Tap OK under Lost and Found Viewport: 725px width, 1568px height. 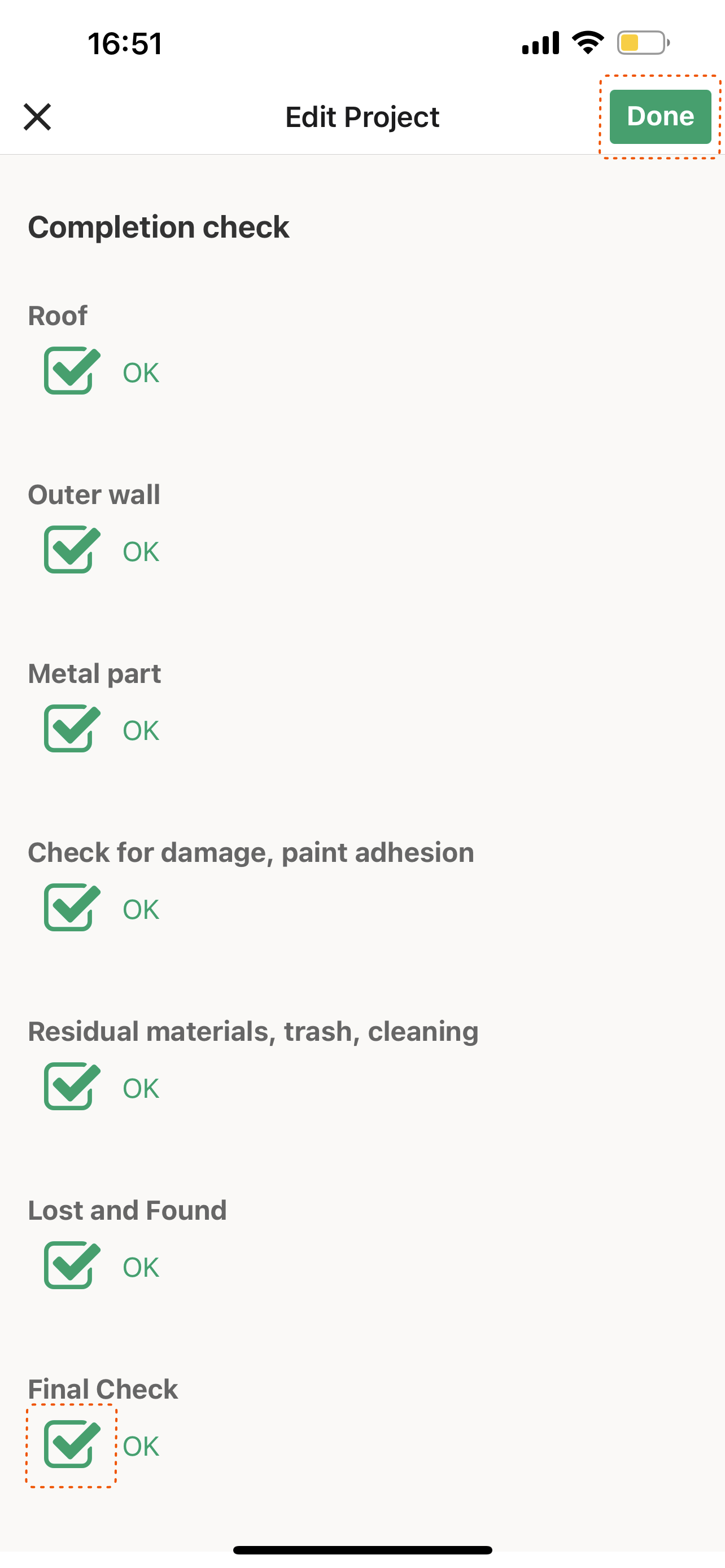pyautogui.click(x=141, y=1267)
